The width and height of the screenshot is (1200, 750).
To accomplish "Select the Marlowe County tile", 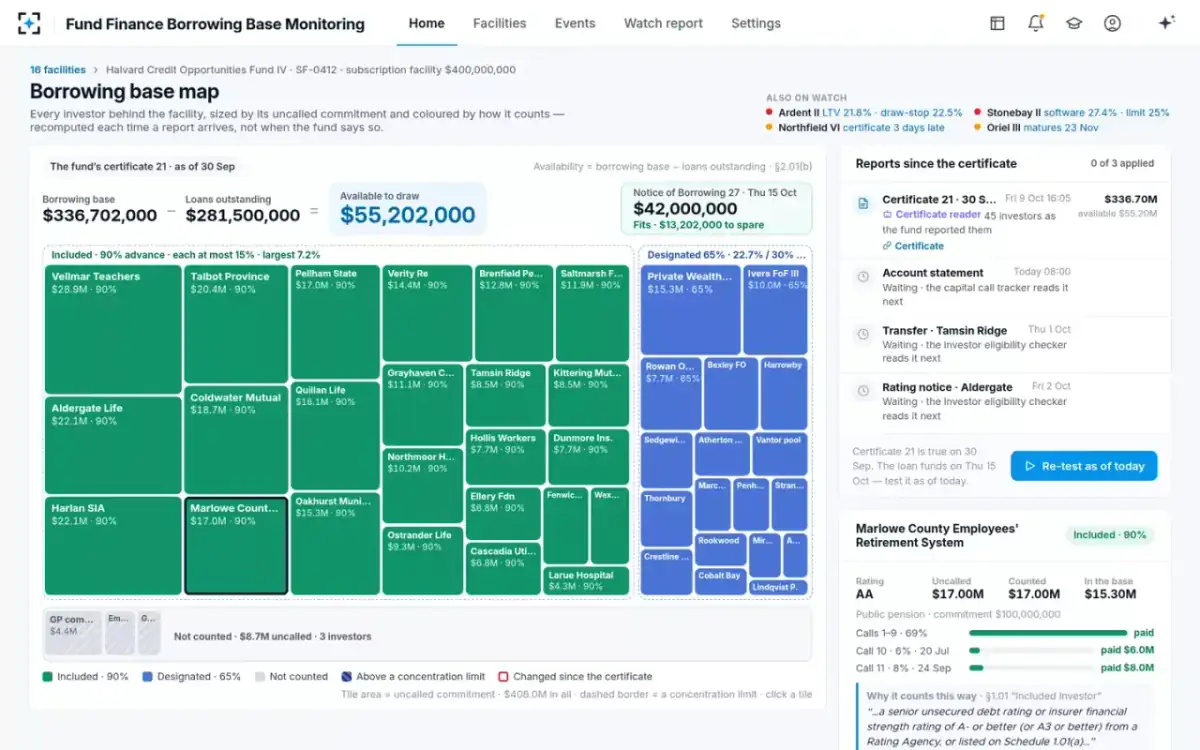I will [x=236, y=546].
